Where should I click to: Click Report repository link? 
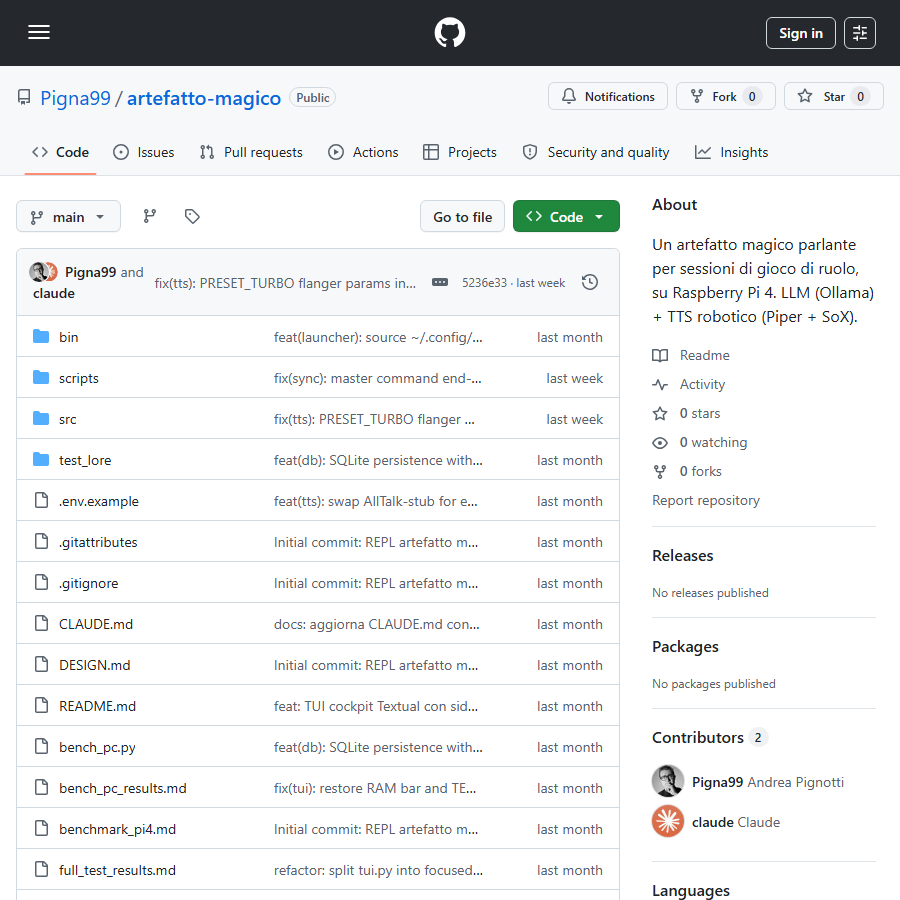(705, 500)
